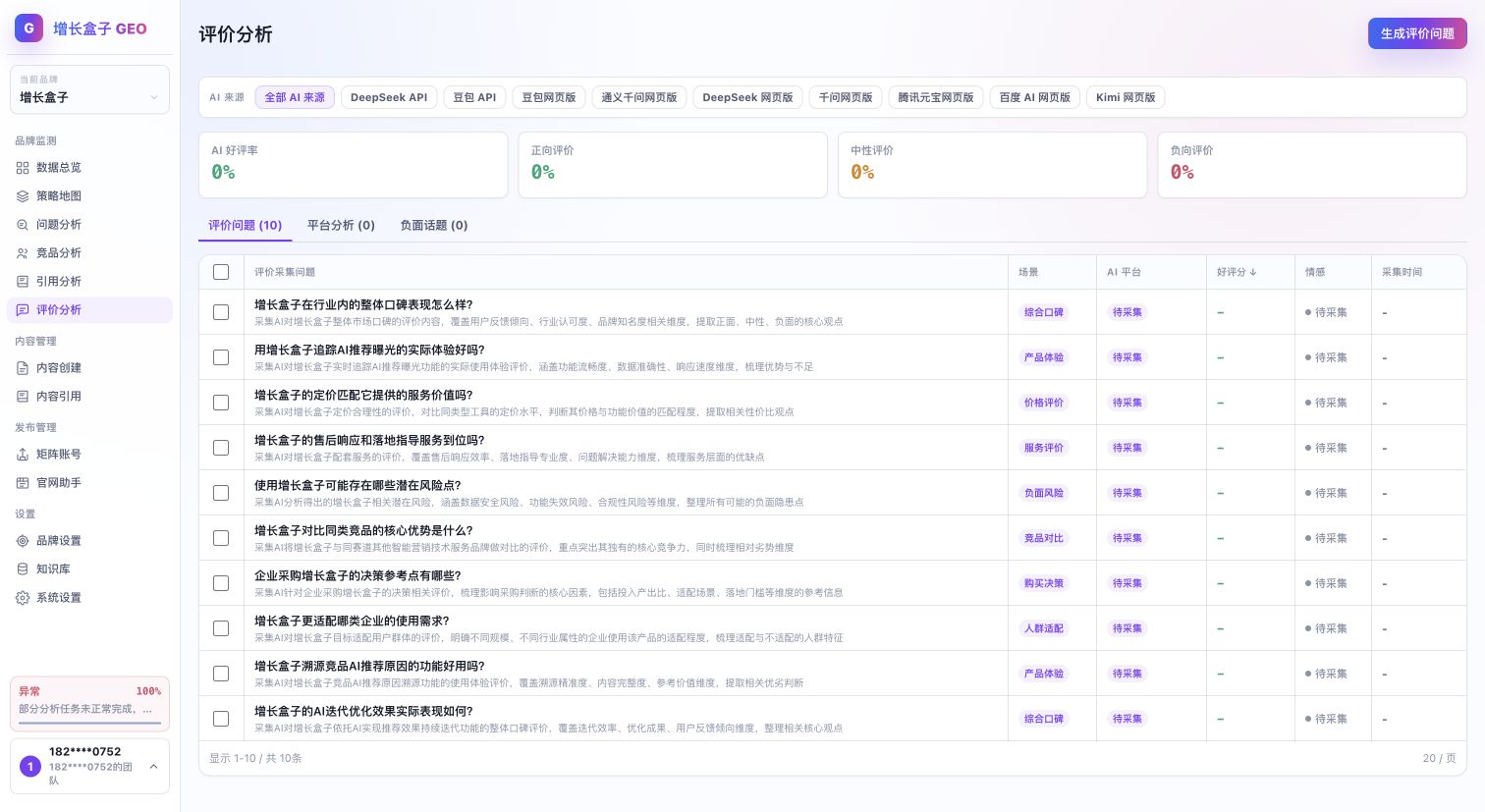Click the 增长盒子 GEO logo icon
This screenshot has height=812, width=1485.
28,28
